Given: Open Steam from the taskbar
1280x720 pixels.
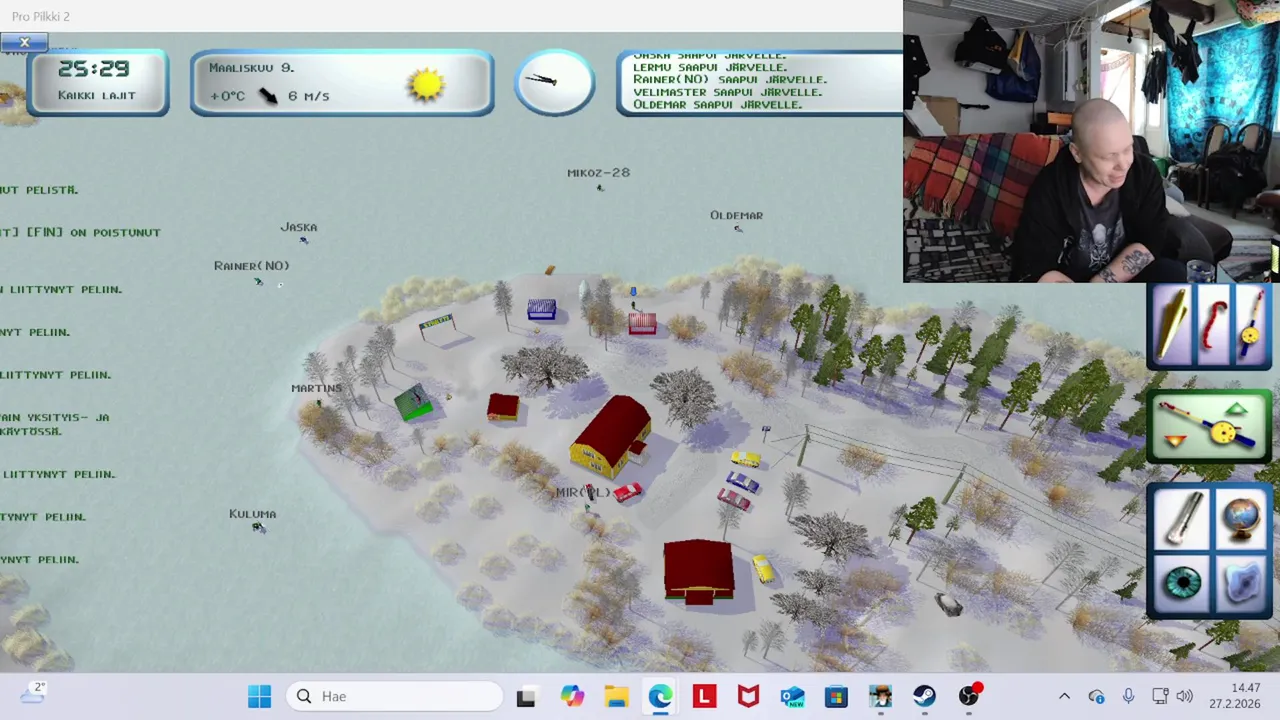Looking at the screenshot, I should (924, 696).
